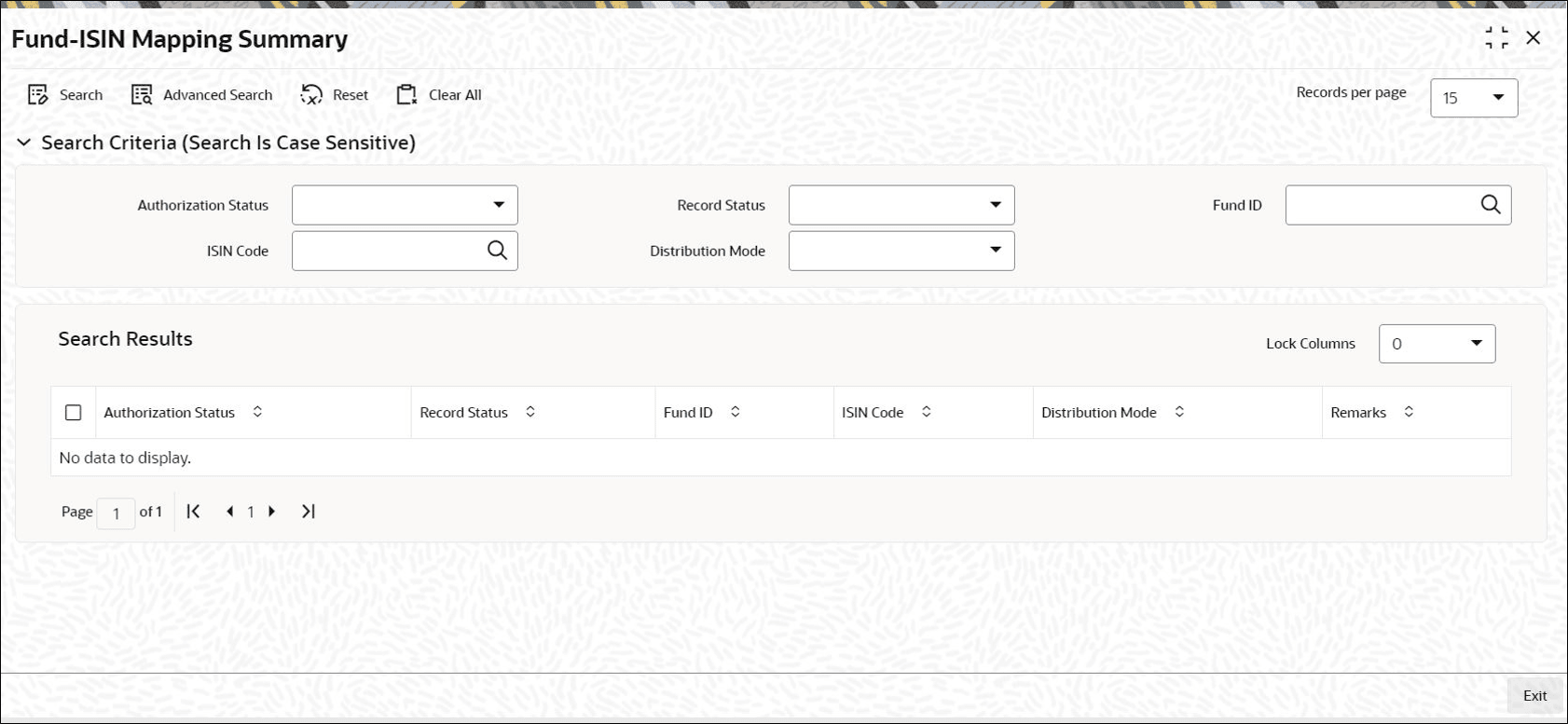Sort by ISIN Code column
Viewport: 1568px width, 724px height.
[926, 412]
